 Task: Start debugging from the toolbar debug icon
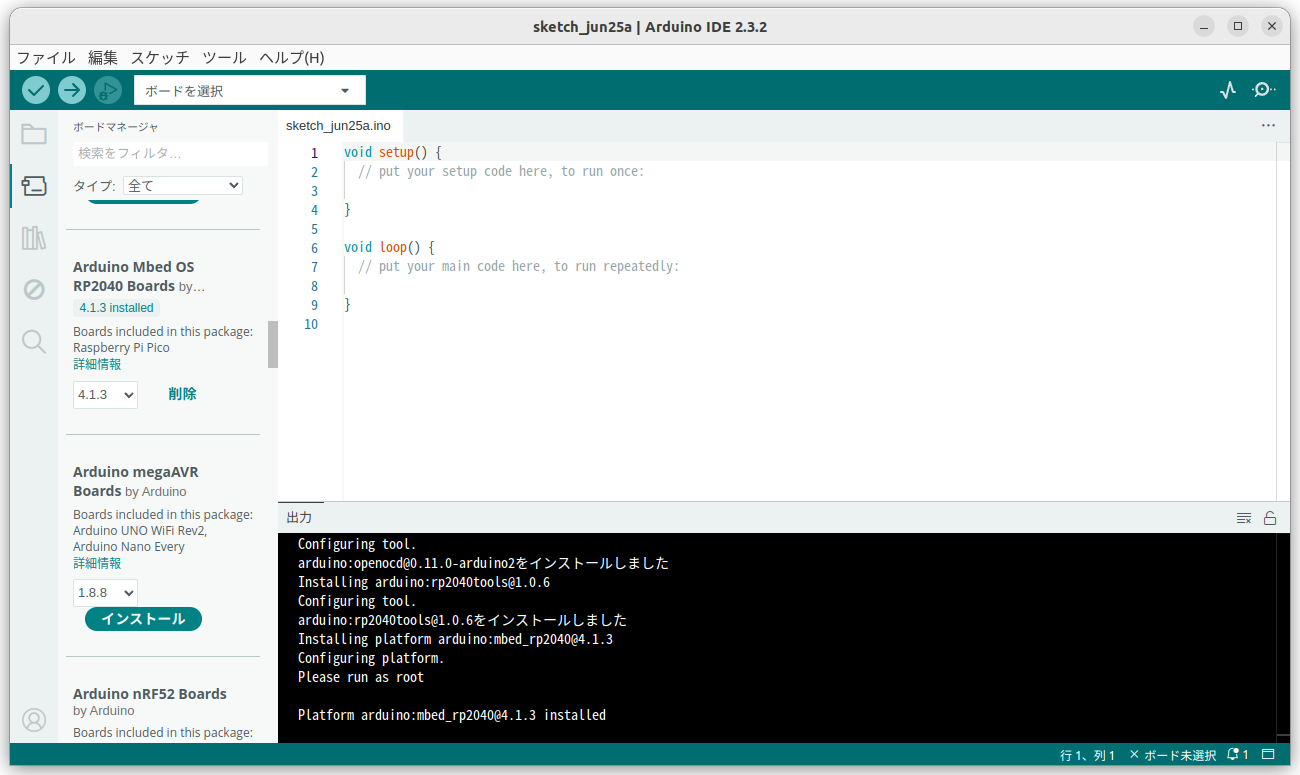coord(107,90)
